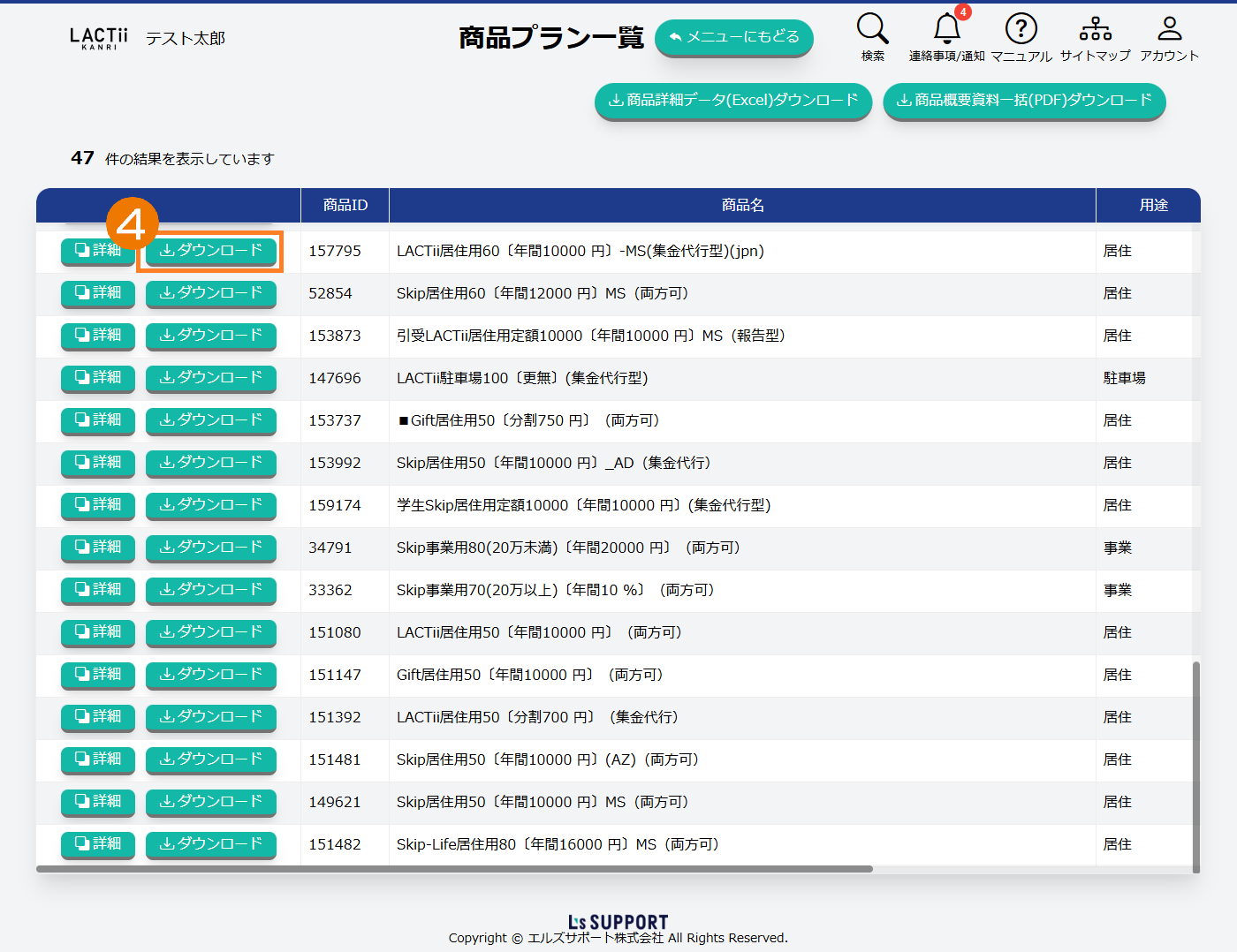The height and width of the screenshot is (952, 1237).
Task: Click the 用途 column header
Action: [1153, 205]
